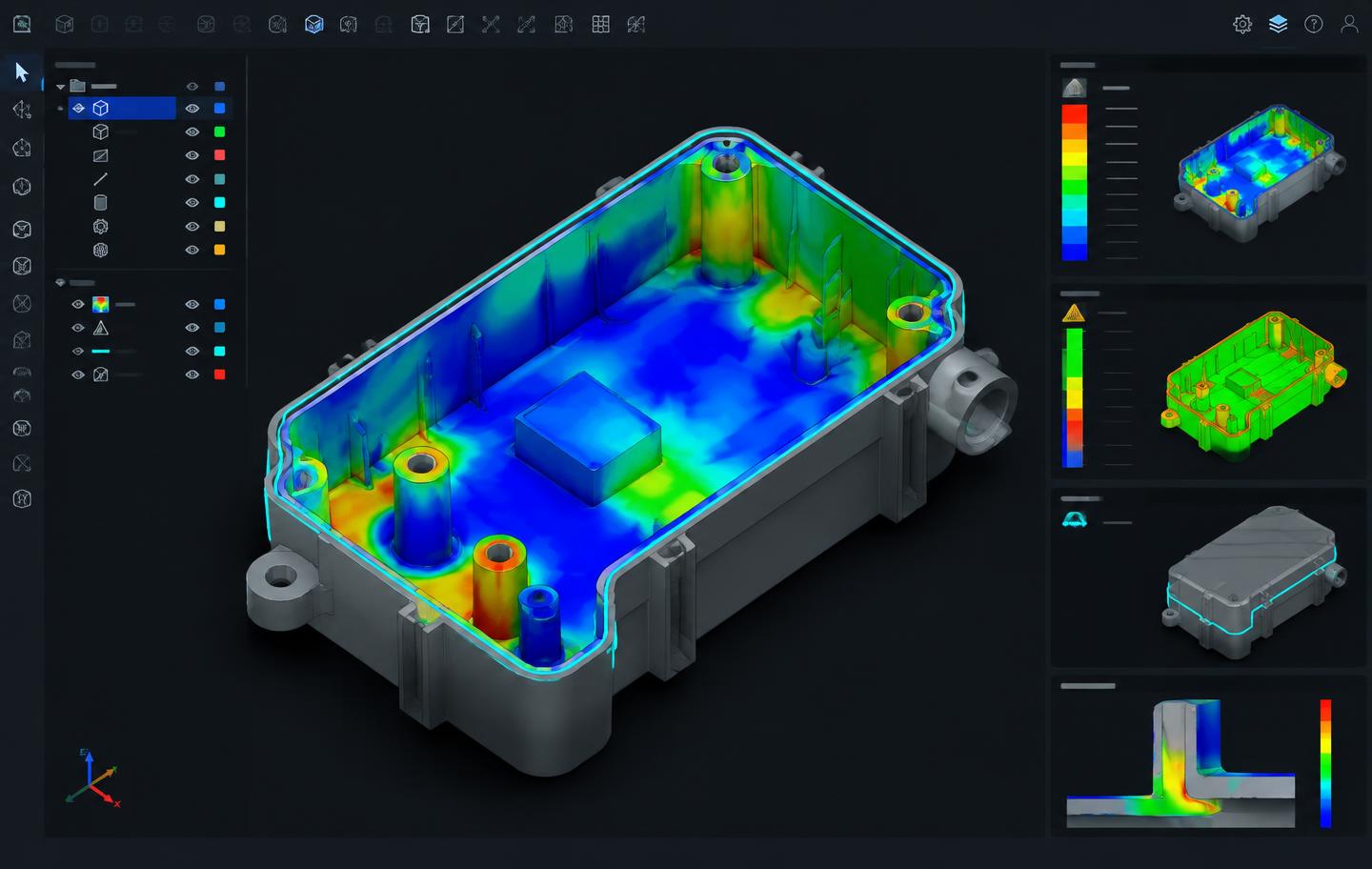Activate the highlighted blue cube view tool

coord(313,25)
